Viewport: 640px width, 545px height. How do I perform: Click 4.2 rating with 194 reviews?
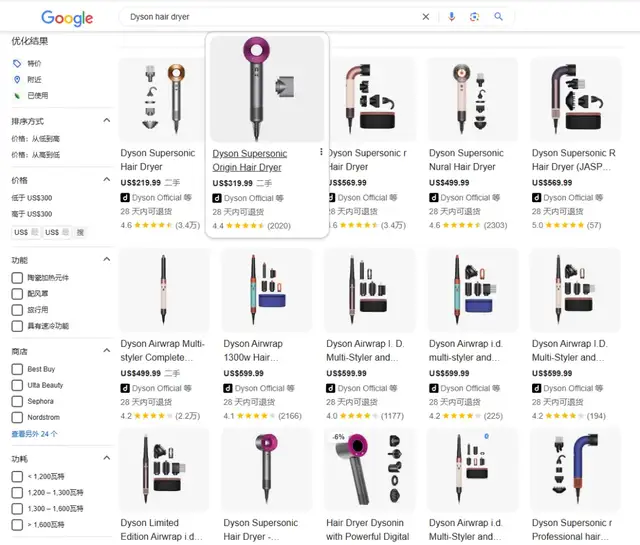click(569, 416)
